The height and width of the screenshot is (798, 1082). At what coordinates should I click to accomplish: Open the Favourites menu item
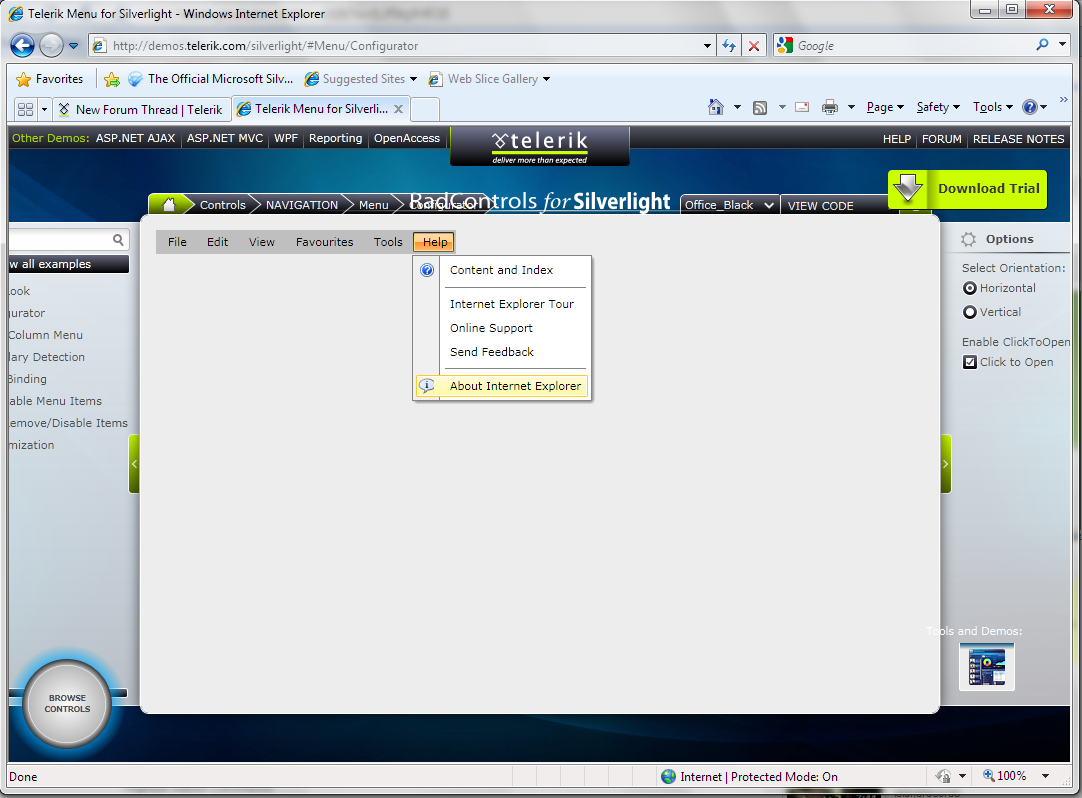(324, 242)
